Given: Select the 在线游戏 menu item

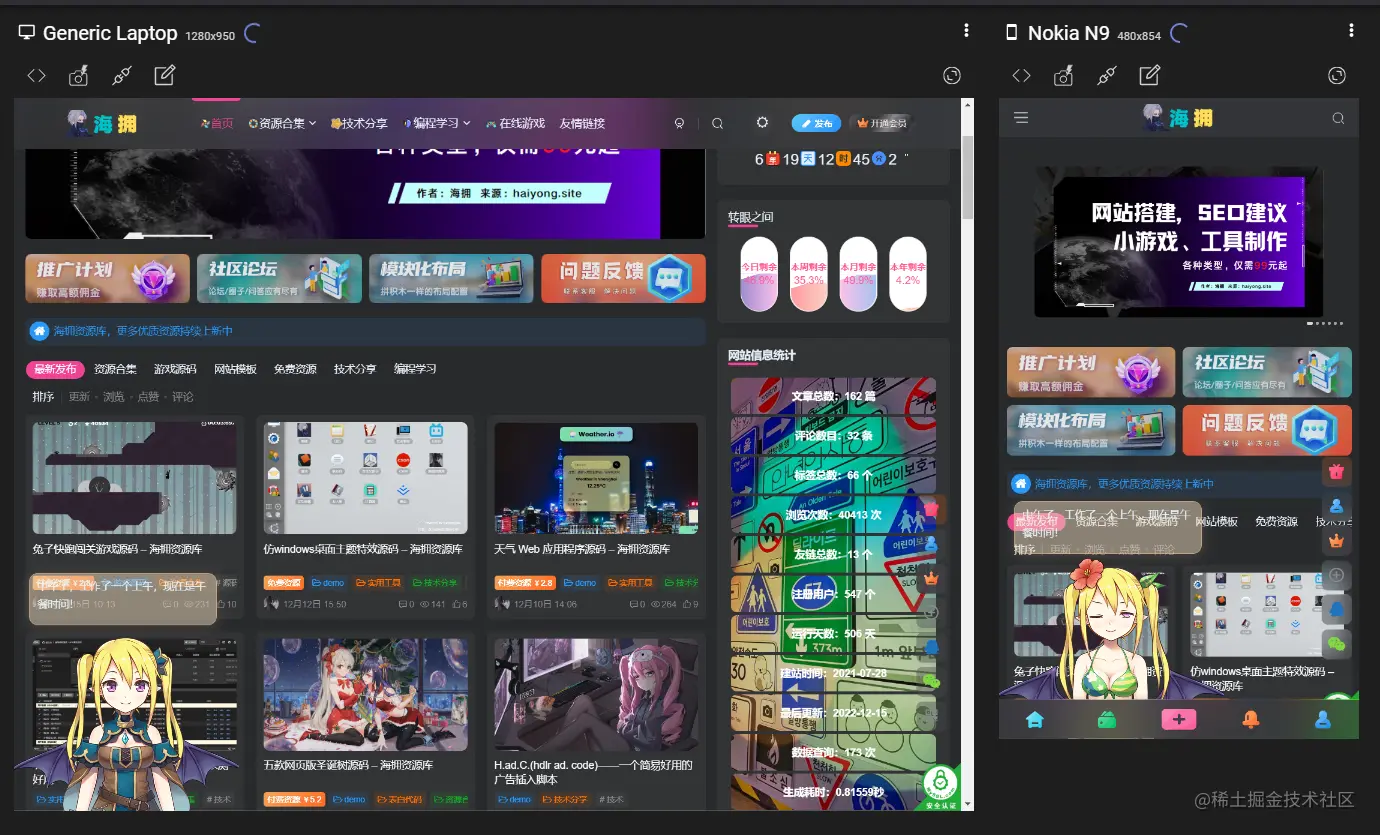Looking at the screenshot, I should (516, 123).
